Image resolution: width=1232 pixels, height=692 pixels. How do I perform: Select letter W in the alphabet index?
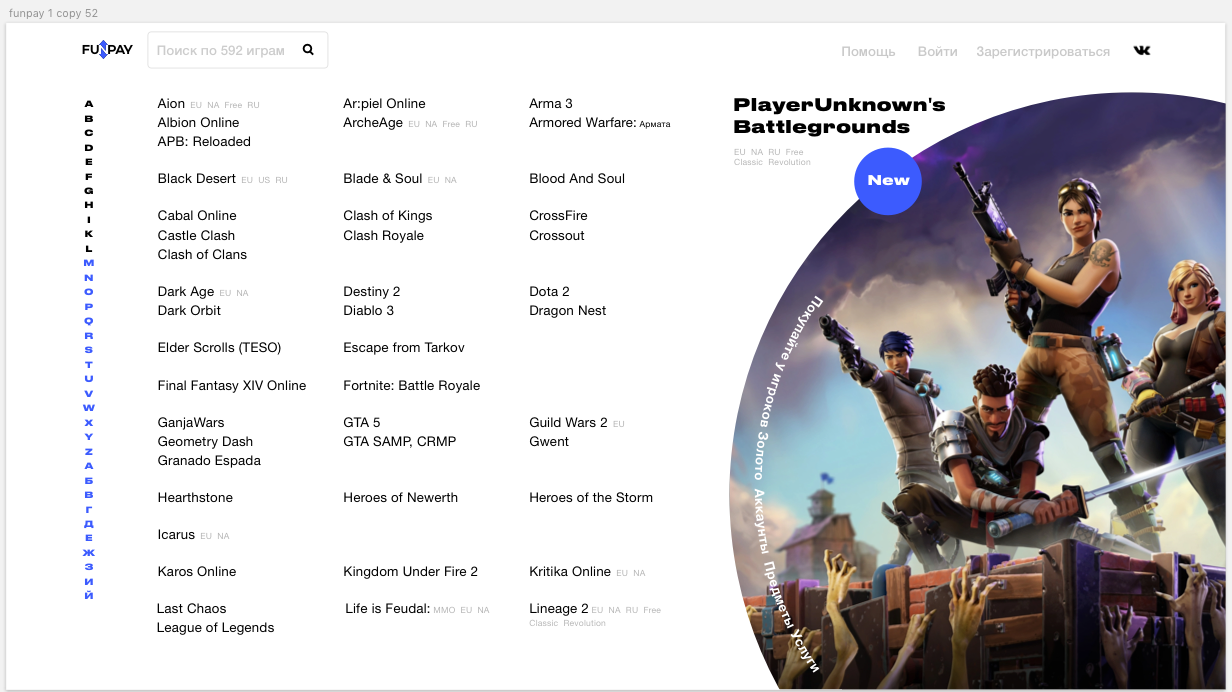pos(89,408)
